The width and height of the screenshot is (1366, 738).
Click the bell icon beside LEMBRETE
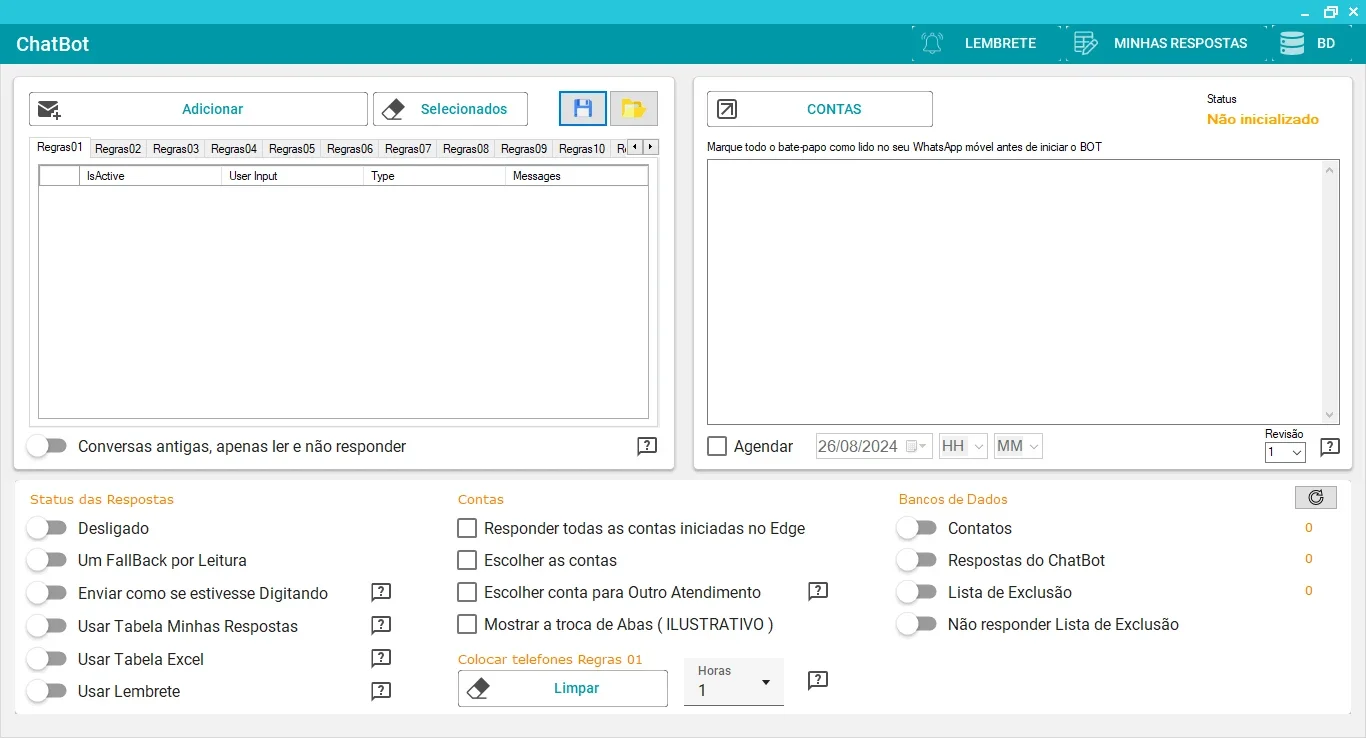(x=932, y=43)
